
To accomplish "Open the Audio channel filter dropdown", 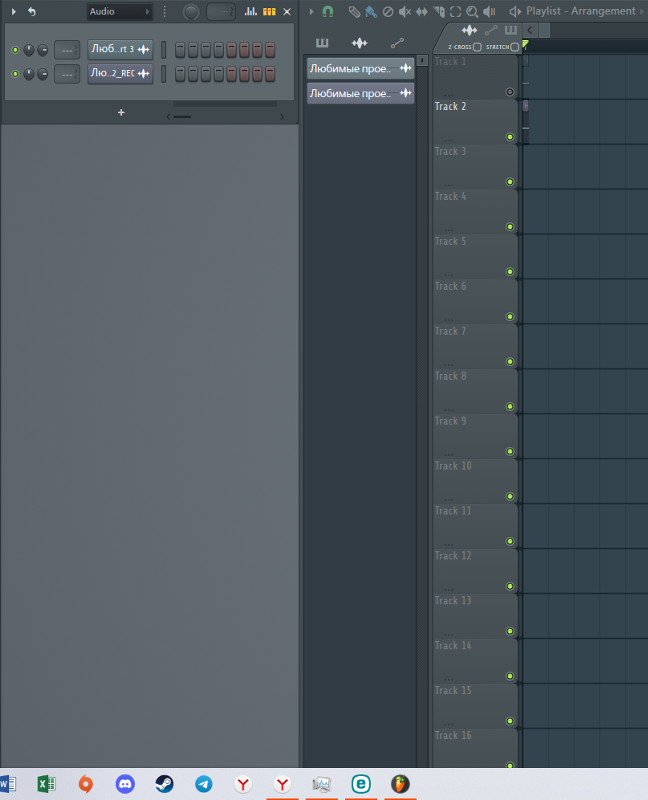I will pos(119,11).
